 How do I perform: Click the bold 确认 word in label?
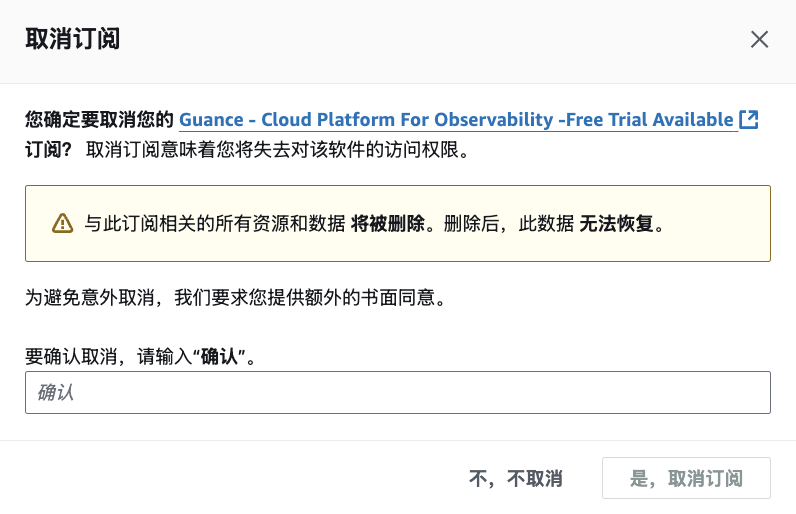(219, 357)
